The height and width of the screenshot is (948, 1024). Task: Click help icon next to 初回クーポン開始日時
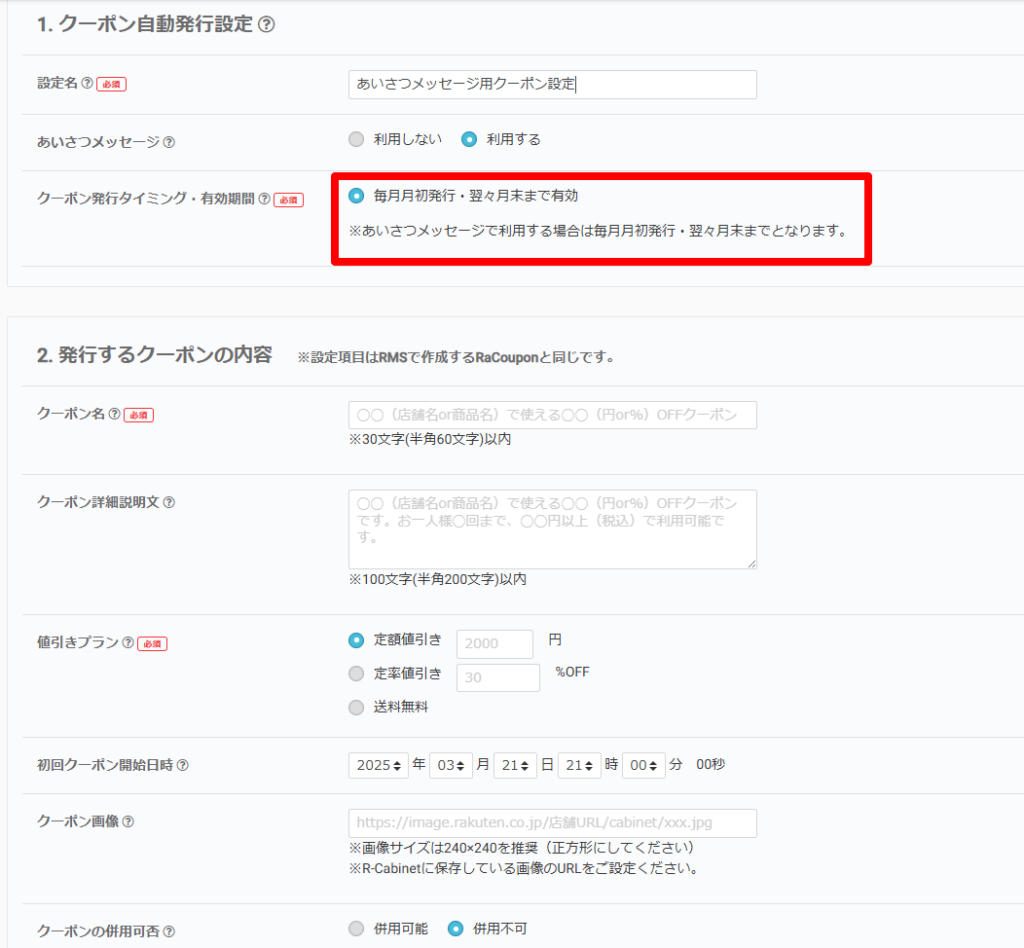point(183,765)
